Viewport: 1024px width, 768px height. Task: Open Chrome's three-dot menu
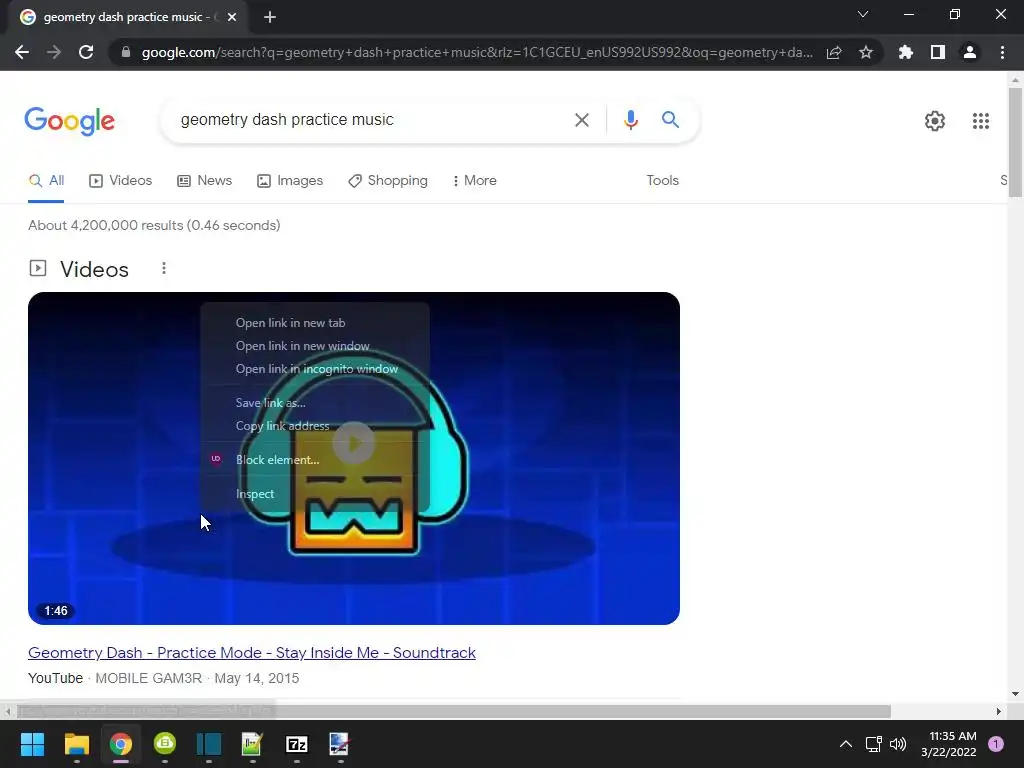point(1002,52)
